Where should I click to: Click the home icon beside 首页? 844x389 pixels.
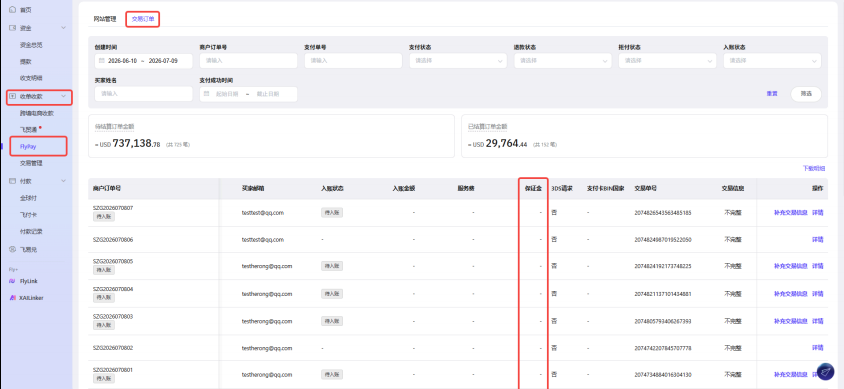[x=12, y=10]
